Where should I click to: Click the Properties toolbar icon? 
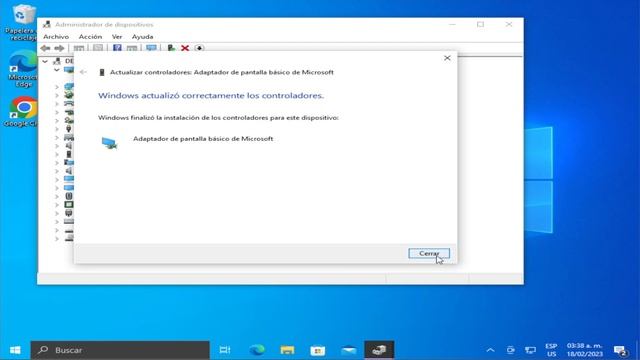[x=98, y=48]
